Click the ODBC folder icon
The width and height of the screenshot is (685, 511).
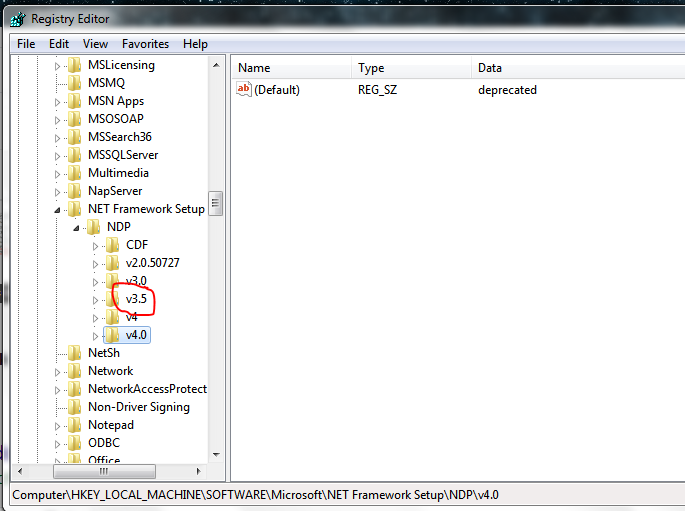click(75, 443)
